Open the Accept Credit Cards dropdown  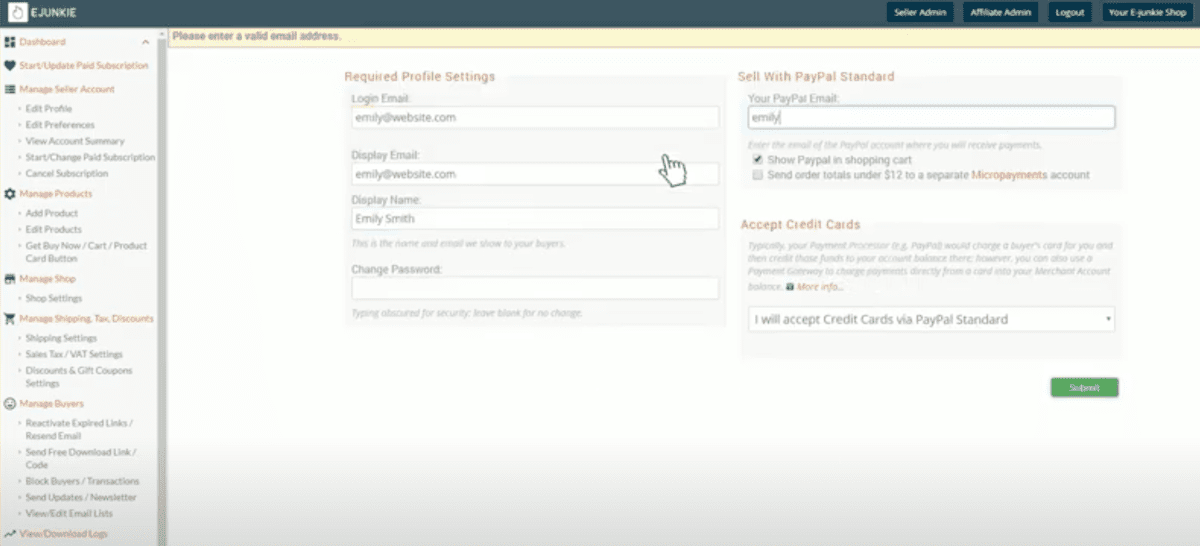click(931, 319)
